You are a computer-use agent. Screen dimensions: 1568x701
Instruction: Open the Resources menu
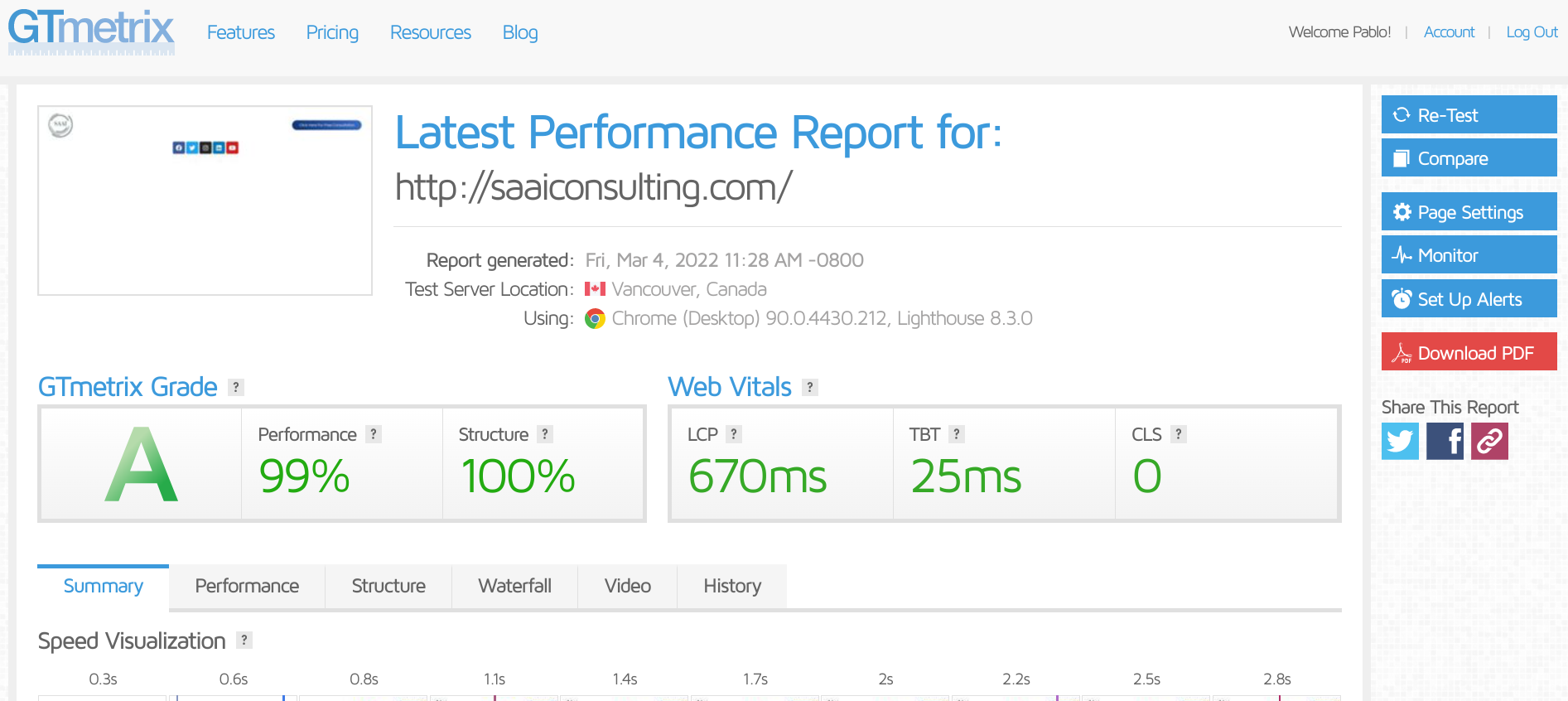pyautogui.click(x=431, y=32)
